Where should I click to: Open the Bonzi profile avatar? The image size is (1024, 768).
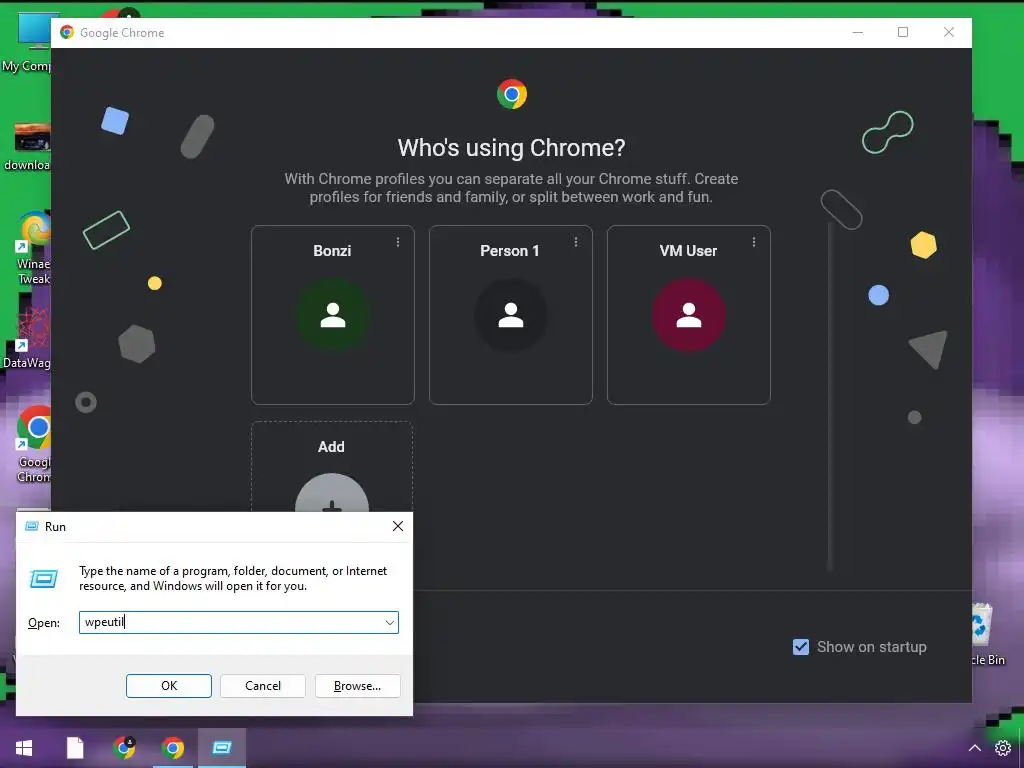tap(332, 315)
